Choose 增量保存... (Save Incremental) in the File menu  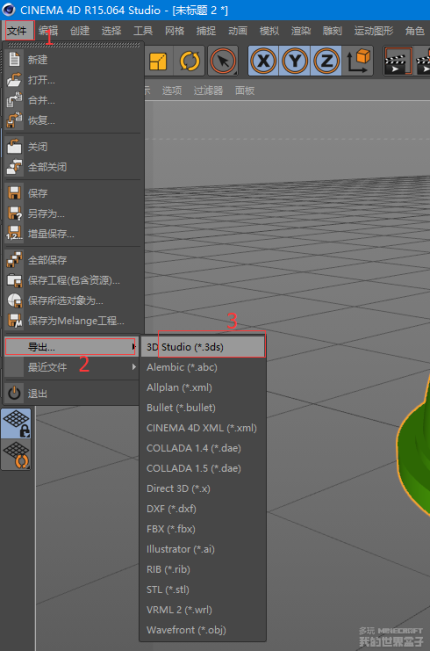[73, 234]
